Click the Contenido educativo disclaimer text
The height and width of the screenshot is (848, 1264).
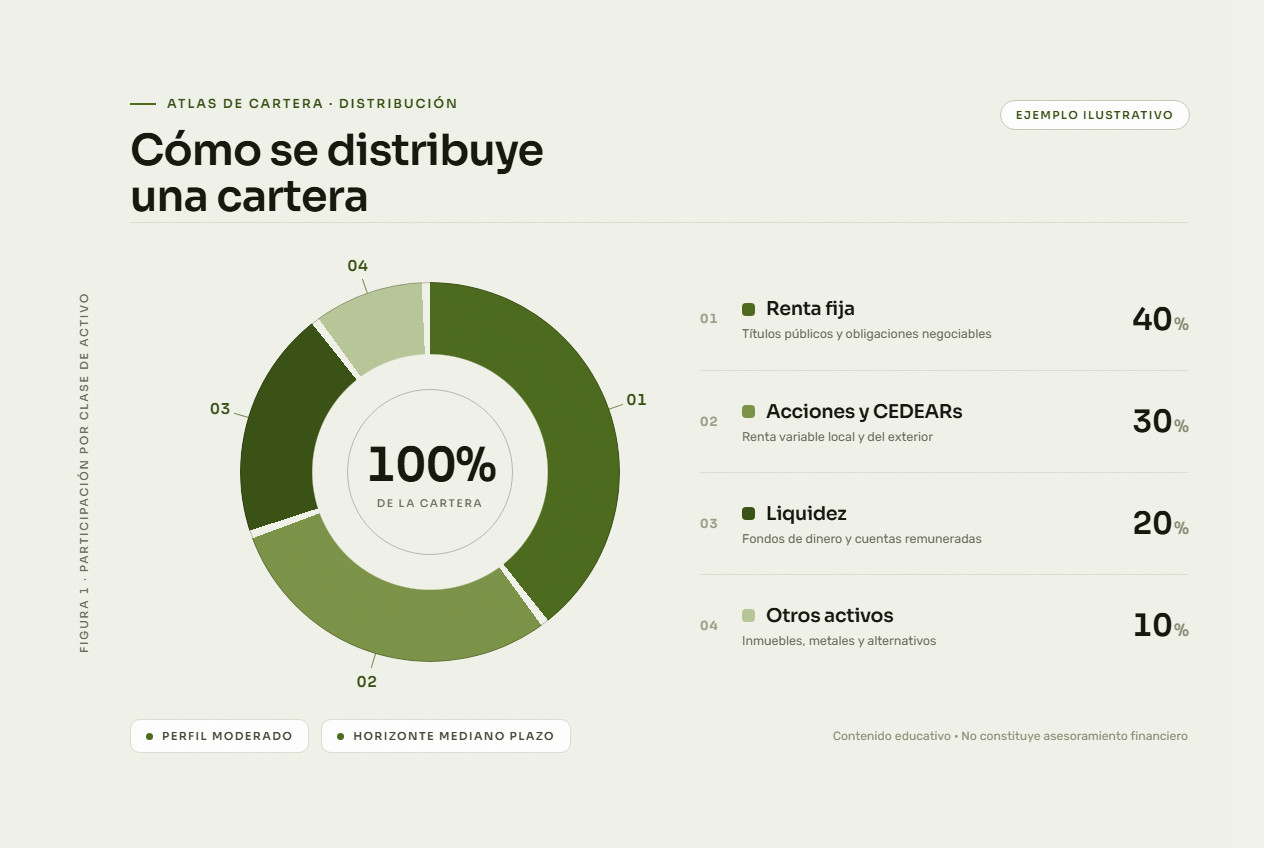(x=1010, y=736)
